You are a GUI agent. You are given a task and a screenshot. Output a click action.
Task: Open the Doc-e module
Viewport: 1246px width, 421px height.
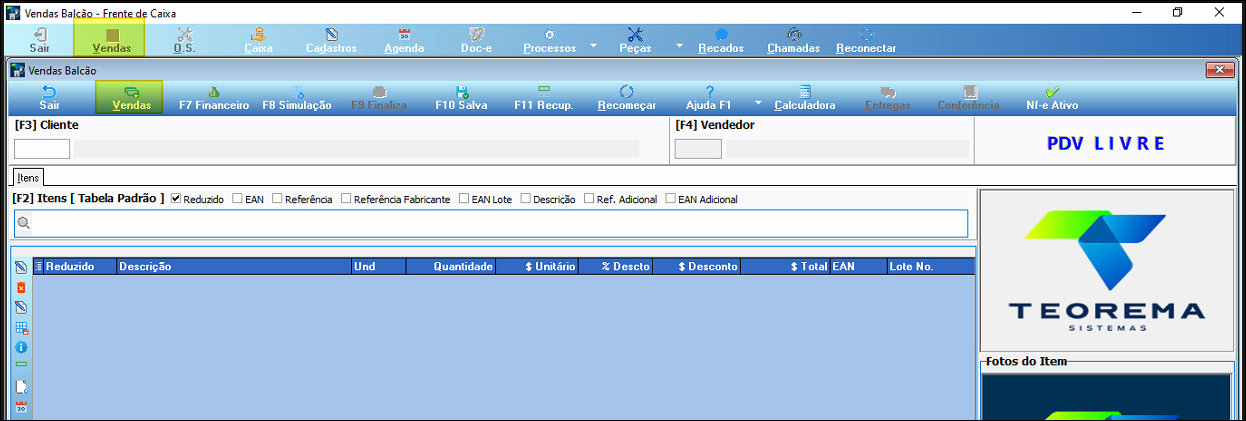tap(476, 40)
